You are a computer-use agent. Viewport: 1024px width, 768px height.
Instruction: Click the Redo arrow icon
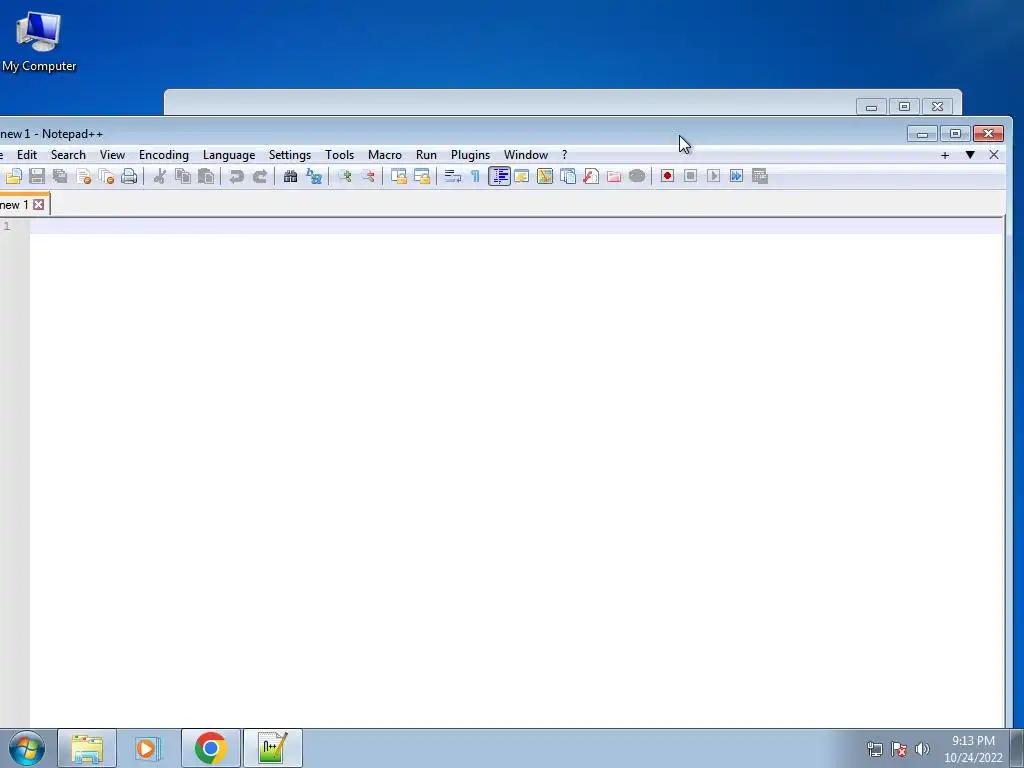coord(260,176)
